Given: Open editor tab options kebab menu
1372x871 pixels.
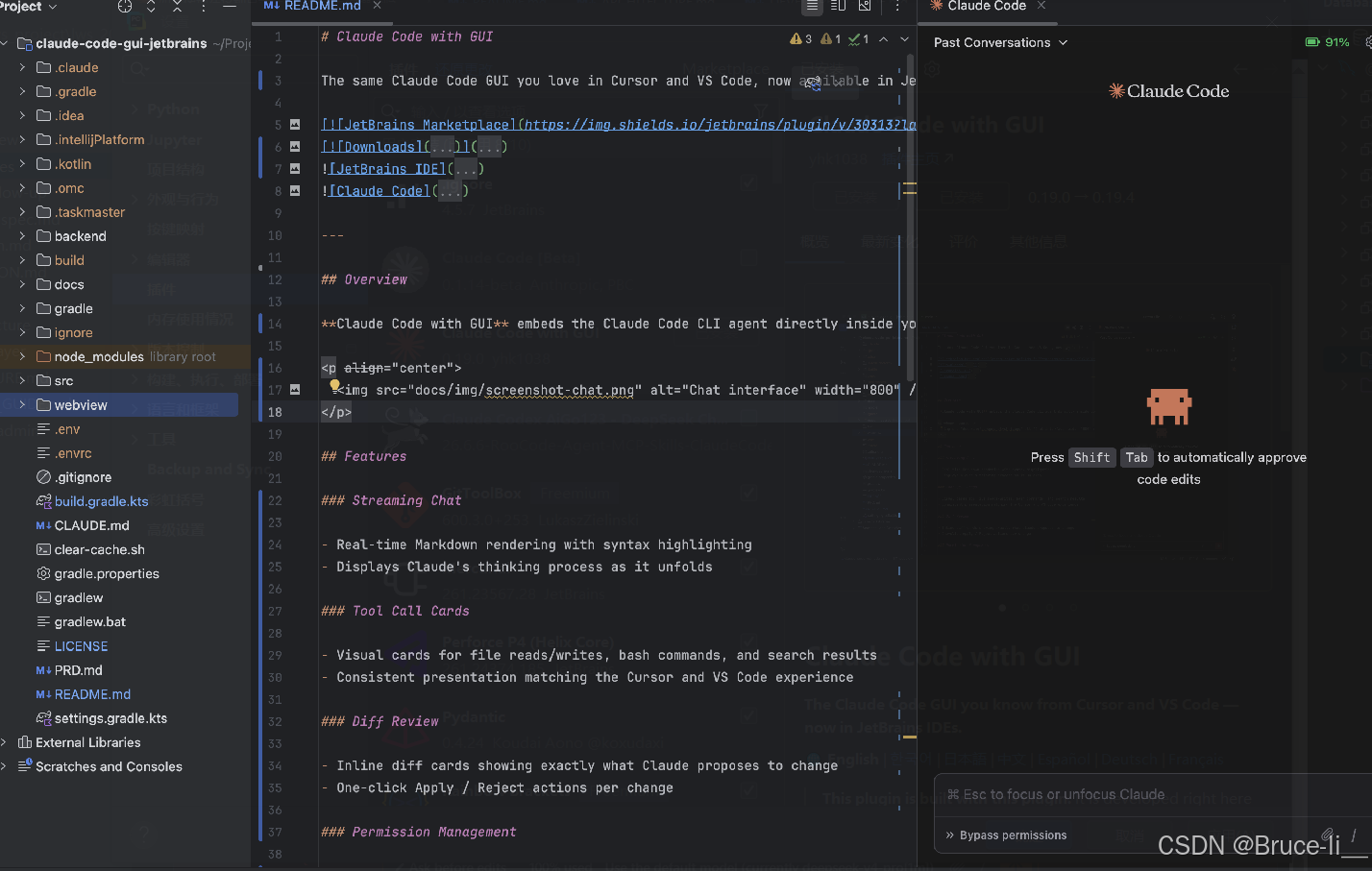Looking at the screenshot, I should pos(897,7).
